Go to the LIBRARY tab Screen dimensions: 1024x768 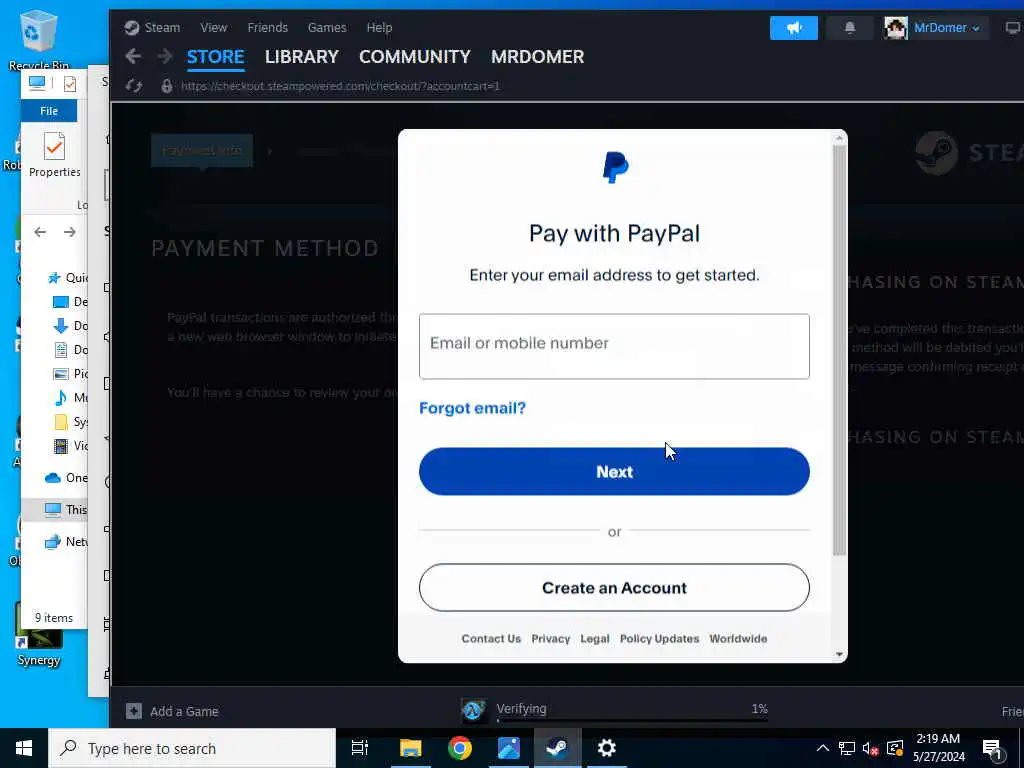click(x=302, y=57)
